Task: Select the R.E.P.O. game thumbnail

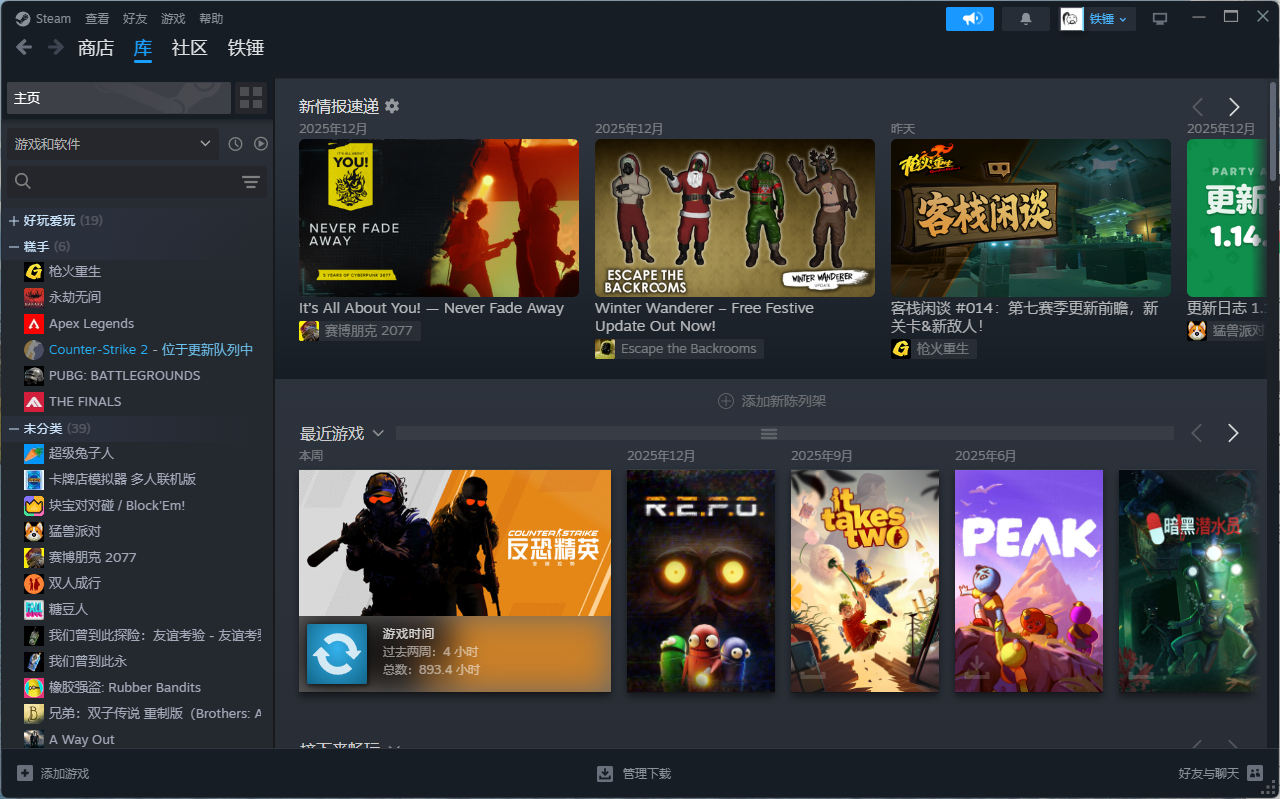Action: [700, 580]
